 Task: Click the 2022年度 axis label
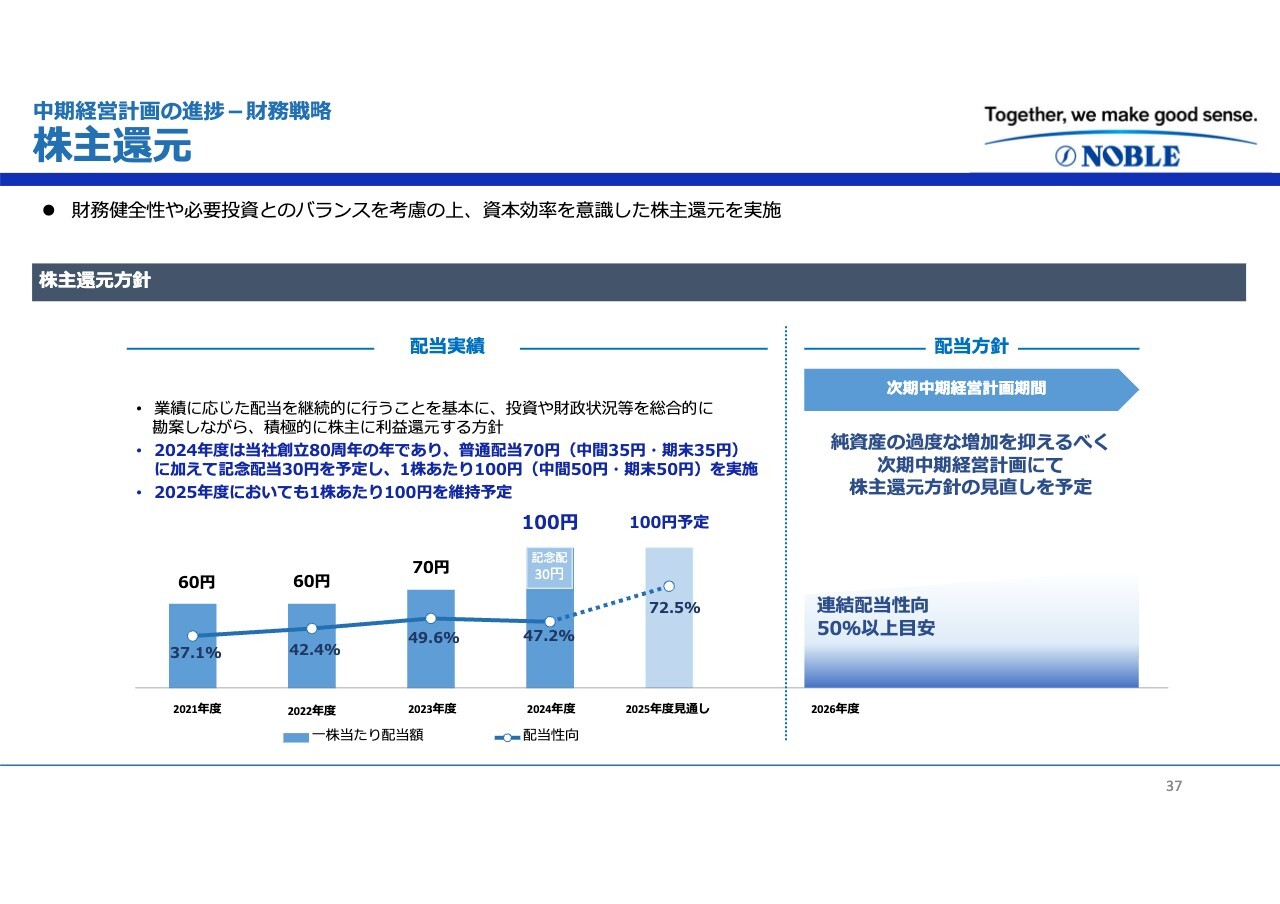(311, 711)
